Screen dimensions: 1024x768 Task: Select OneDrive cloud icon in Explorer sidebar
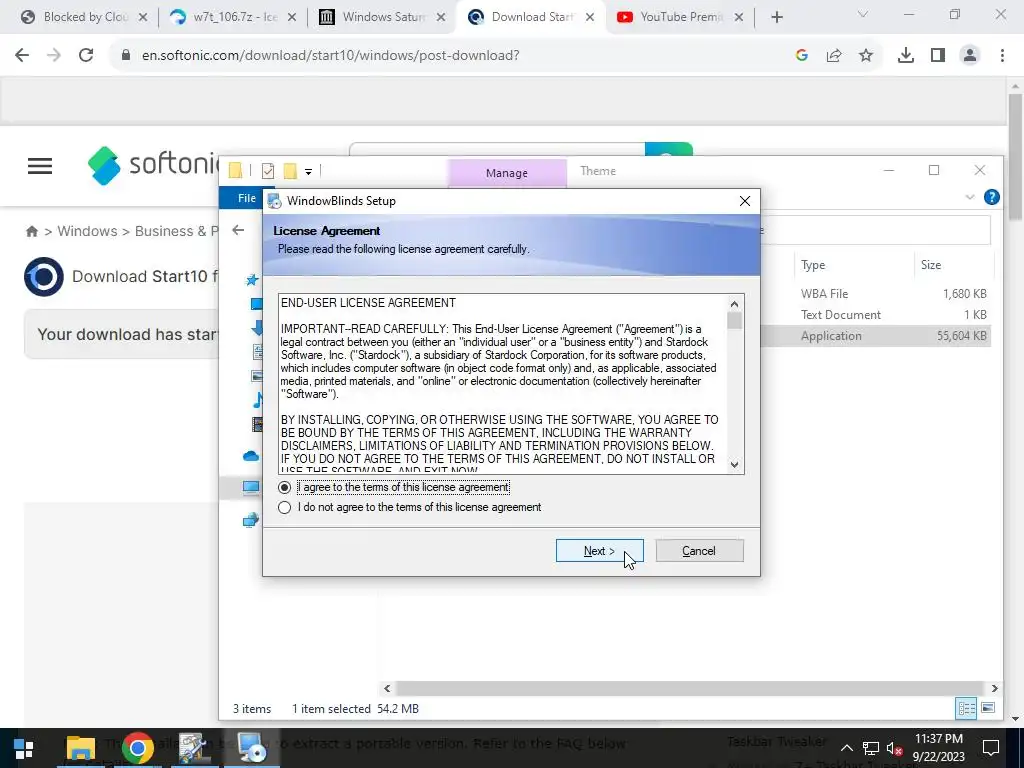coord(251,456)
